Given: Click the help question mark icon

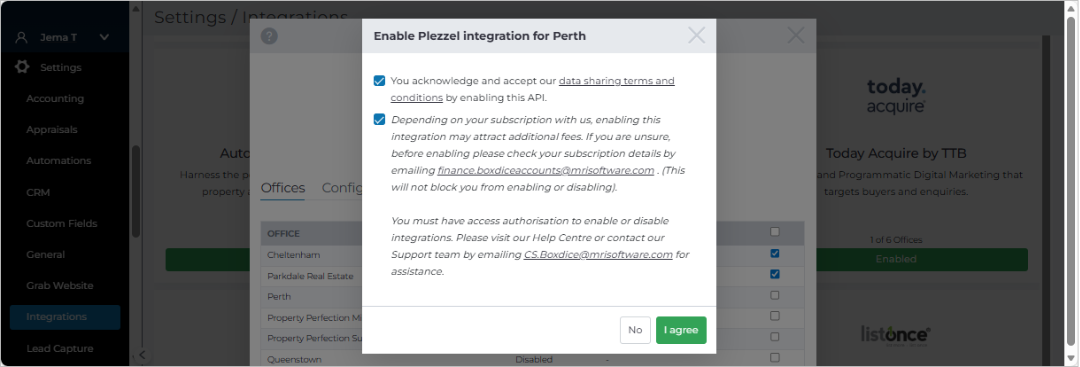Looking at the screenshot, I should (x=269, y=36).
